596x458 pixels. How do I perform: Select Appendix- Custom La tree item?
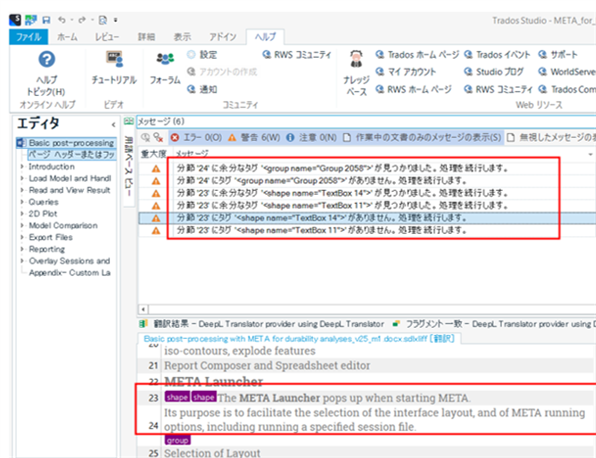click(x=70, y=273)
